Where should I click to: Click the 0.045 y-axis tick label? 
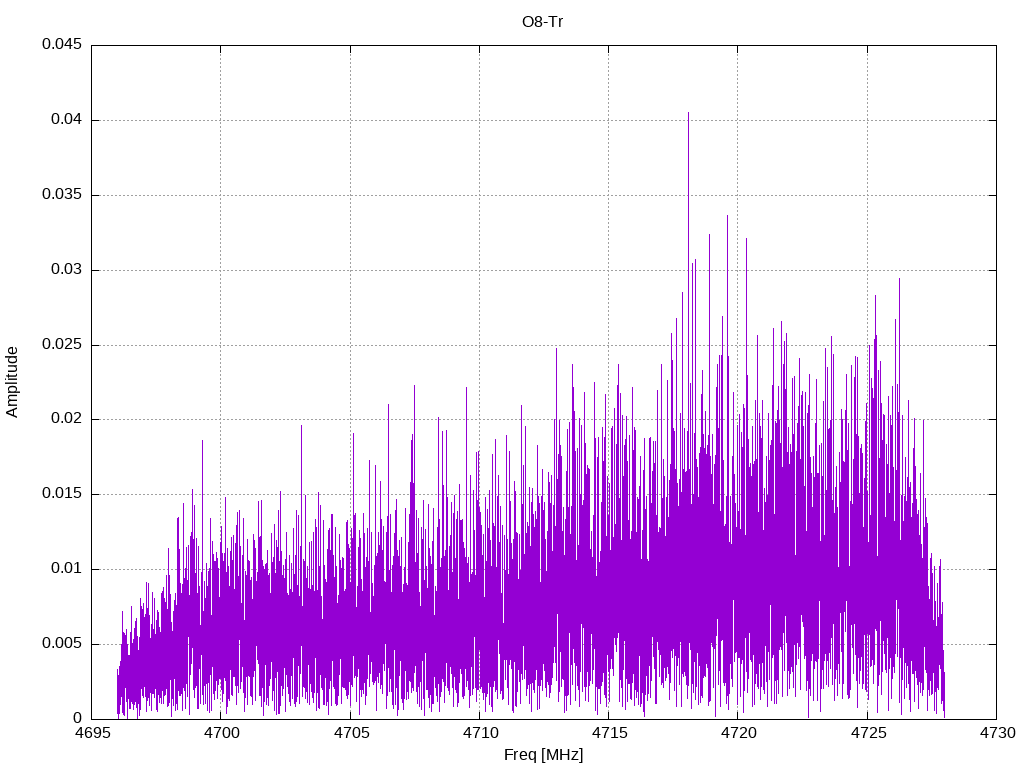point(62,45)
